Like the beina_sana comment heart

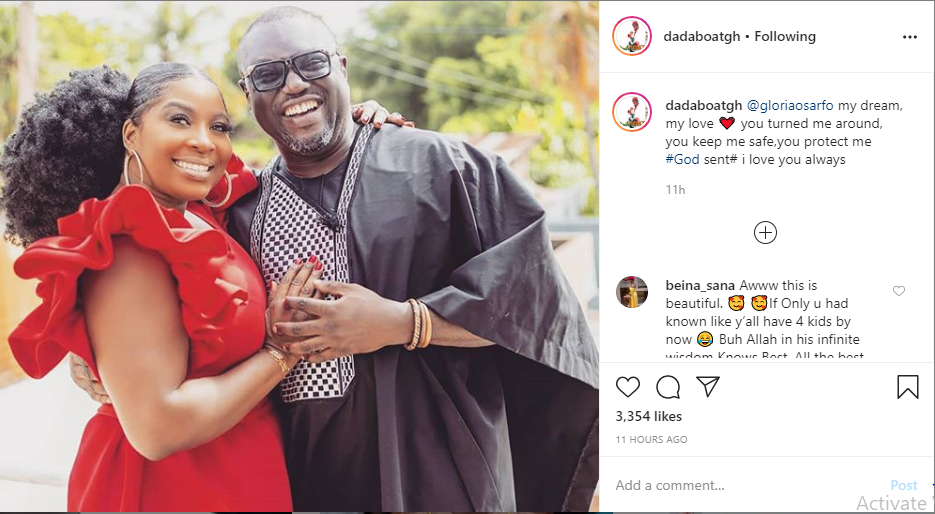tap(899, 291)
